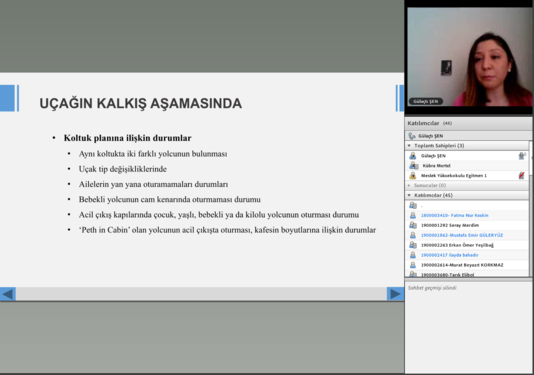The height and width of the screenshot is (375, 534).
Task: Click avatar icon next to Fatma Nur Keskin
Action: pyautogui.click(x=413, y=215)
